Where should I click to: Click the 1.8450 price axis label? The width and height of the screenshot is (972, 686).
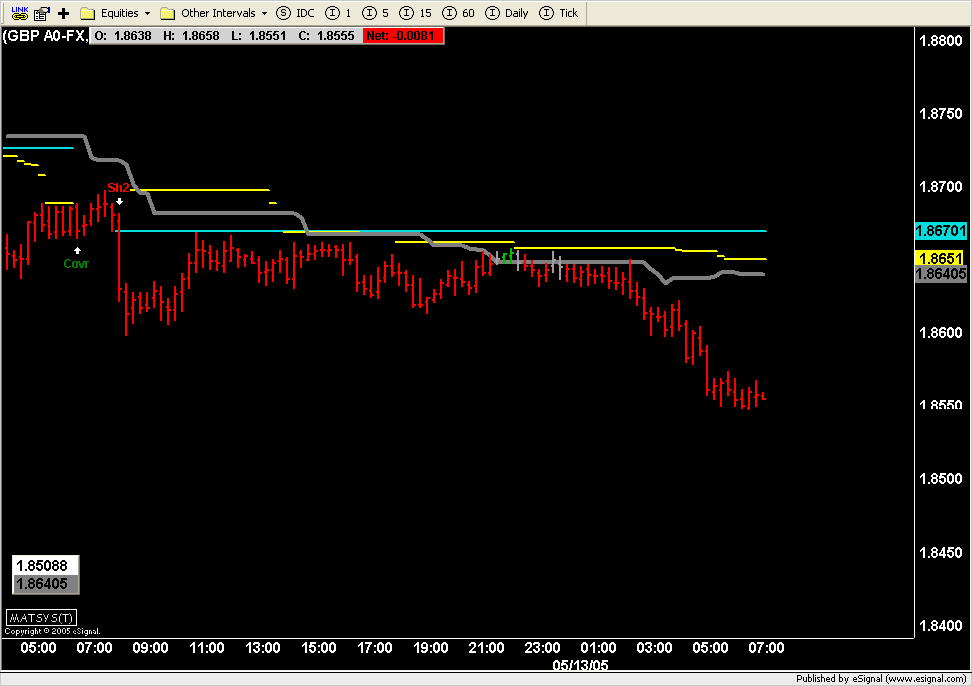(940, 553)
